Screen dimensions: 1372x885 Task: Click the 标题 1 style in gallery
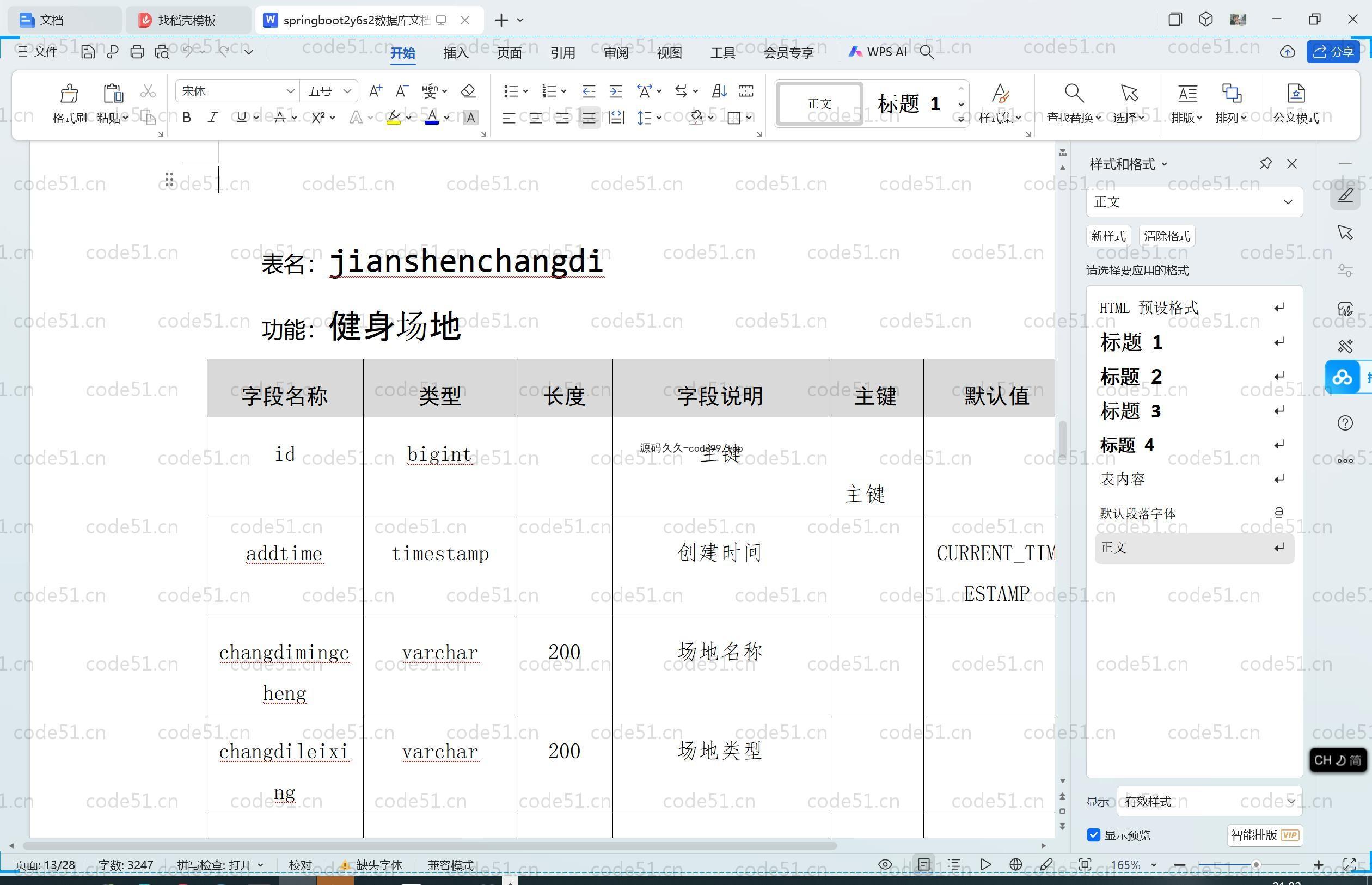[x=909, y=103]
